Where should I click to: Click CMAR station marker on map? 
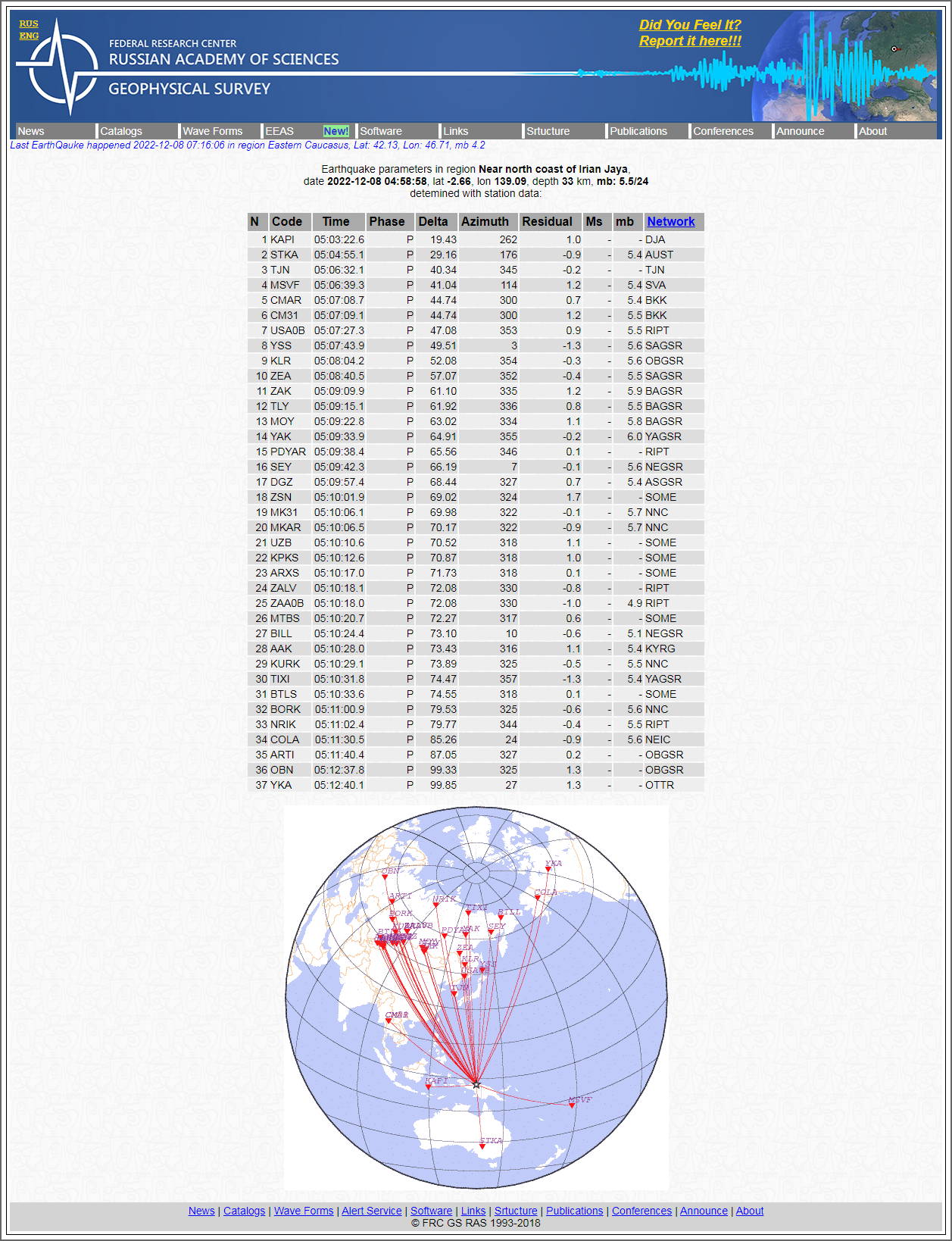(389, 1021)
